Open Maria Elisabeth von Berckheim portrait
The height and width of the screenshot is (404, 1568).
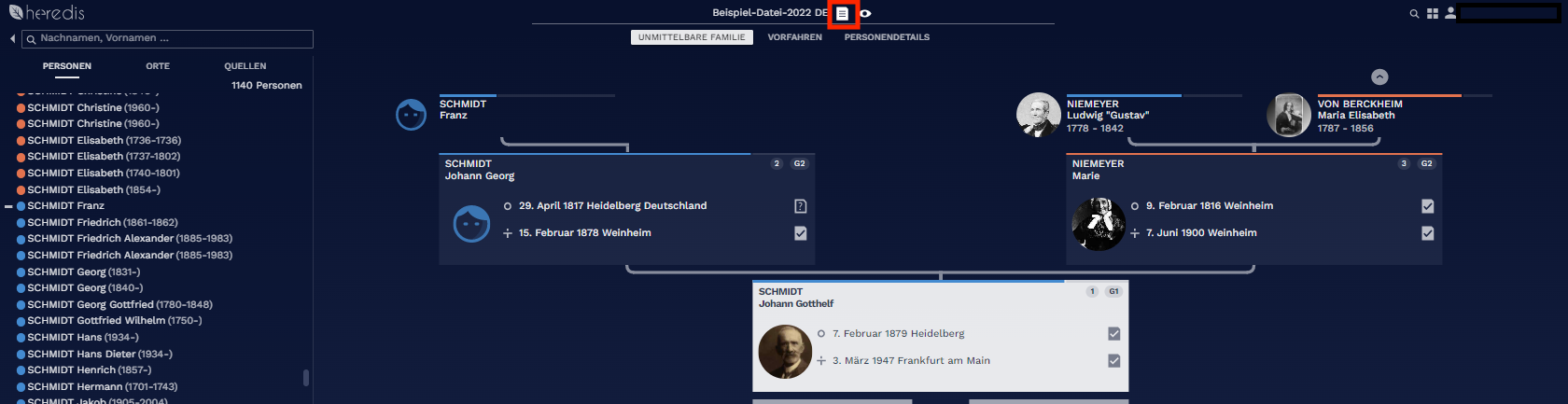pos(1288,115)
